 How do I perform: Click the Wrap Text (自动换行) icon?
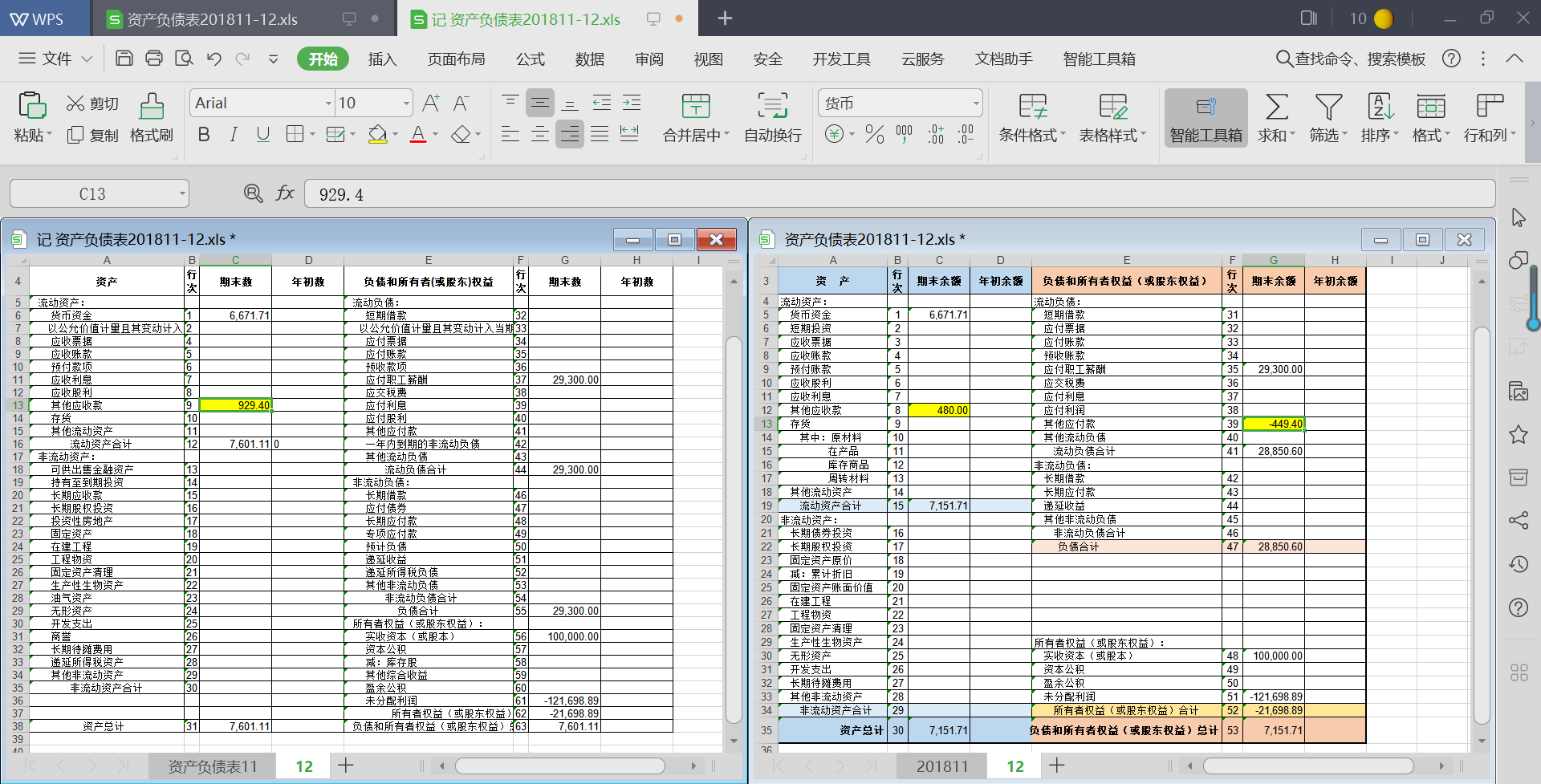(772, 107)
